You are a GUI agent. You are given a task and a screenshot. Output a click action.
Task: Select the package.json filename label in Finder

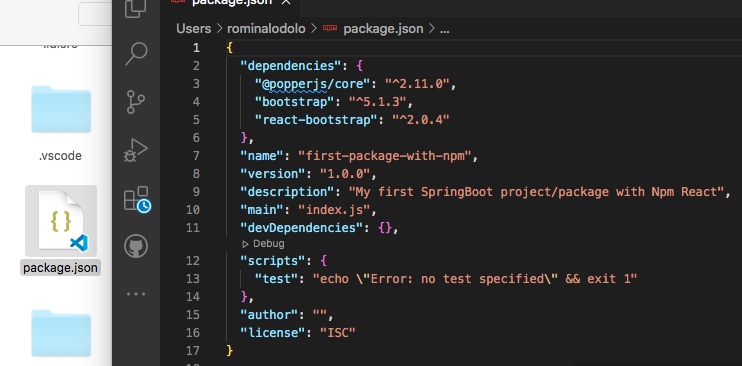click(x=60, y=268)
